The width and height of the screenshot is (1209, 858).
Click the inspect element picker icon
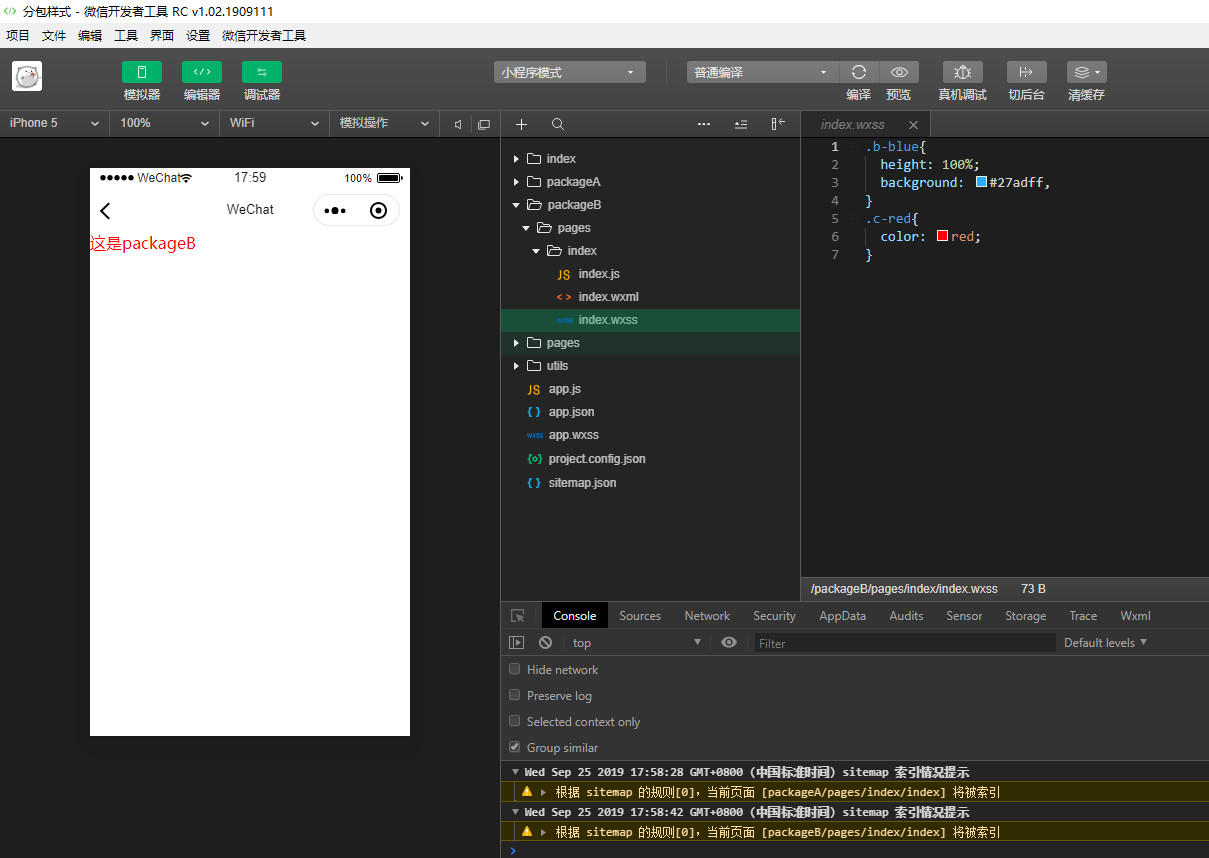[517, 616]
